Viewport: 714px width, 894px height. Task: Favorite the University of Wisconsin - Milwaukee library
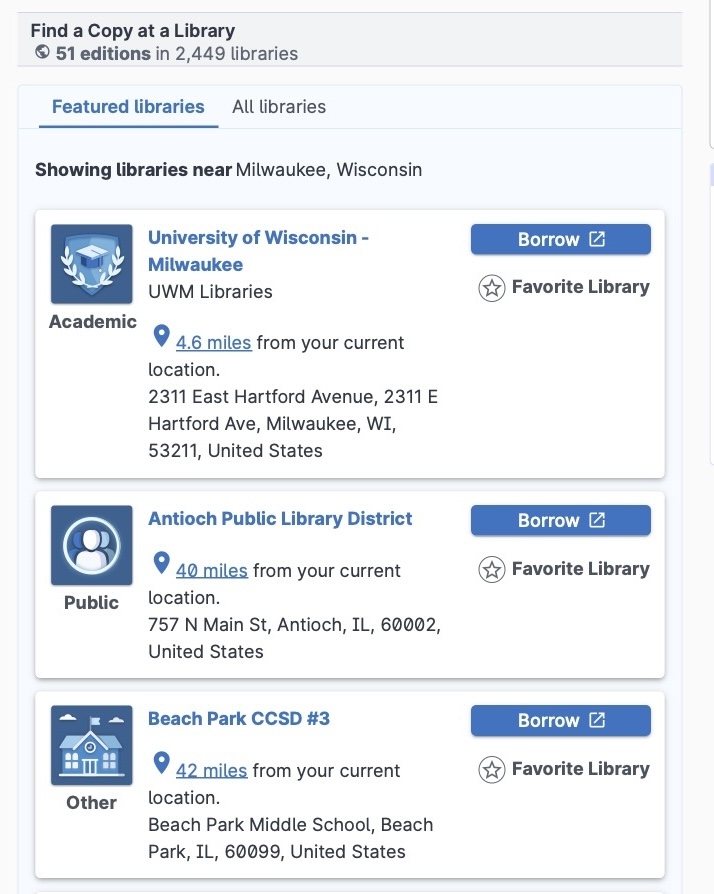[x=563, y=288]
